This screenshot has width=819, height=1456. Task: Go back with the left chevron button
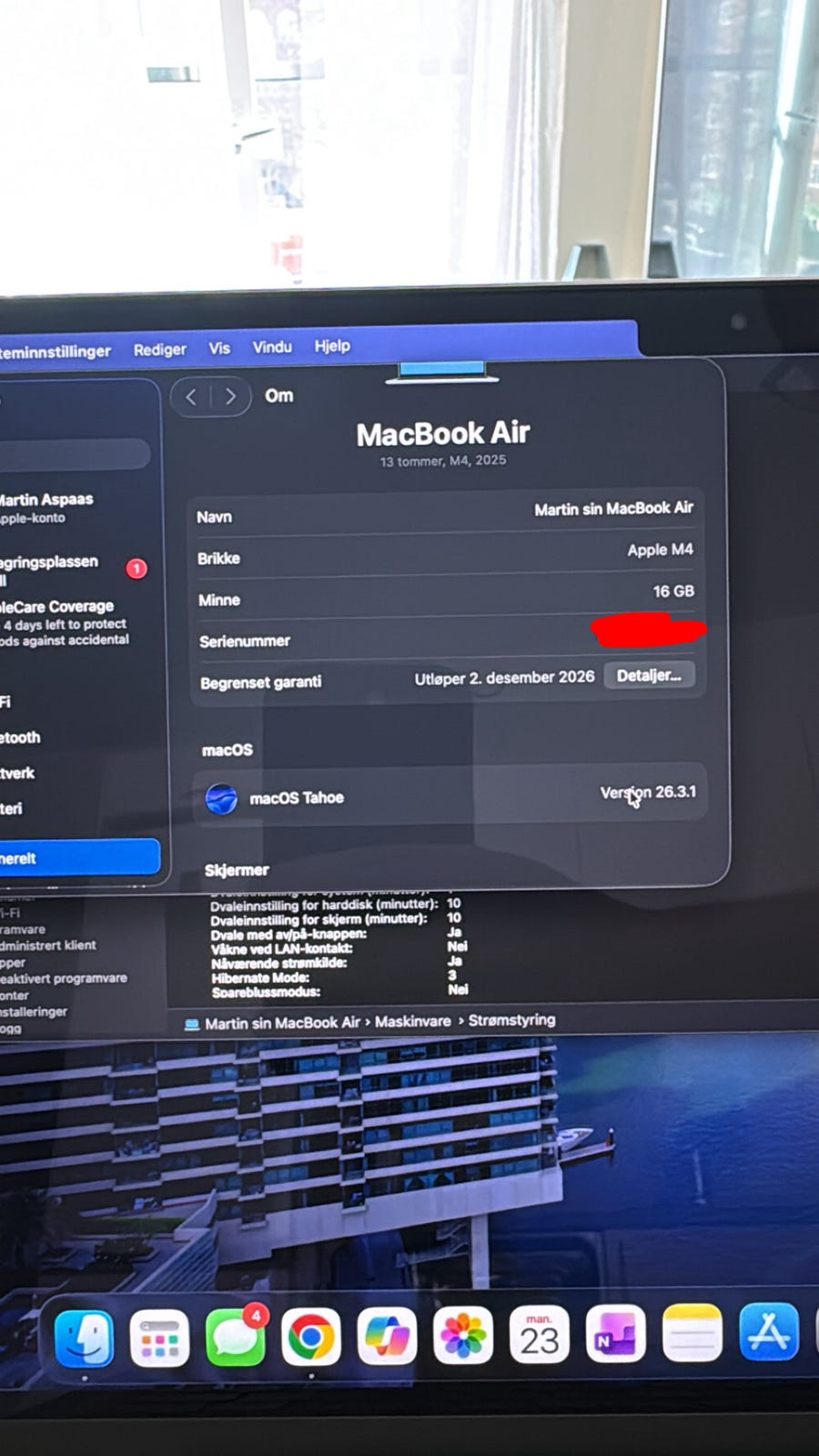[191, 397]
